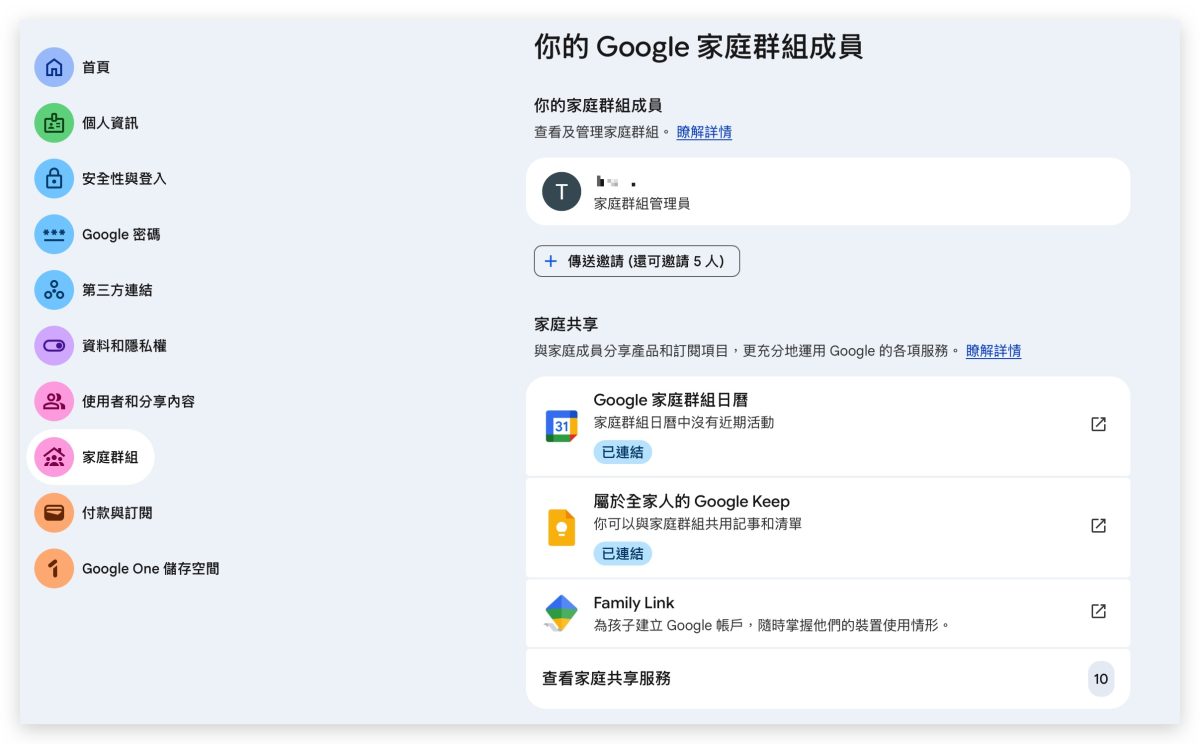Viewport: 1200px width, 744px height.
Task: Click the Family Link app icon
Action: click(561, 612)
